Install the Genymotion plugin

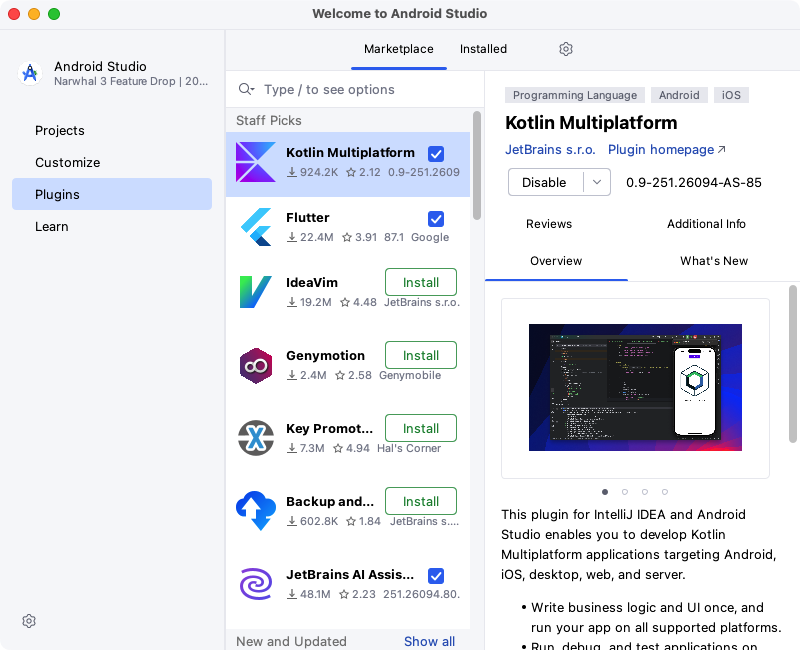click(420, 355)
